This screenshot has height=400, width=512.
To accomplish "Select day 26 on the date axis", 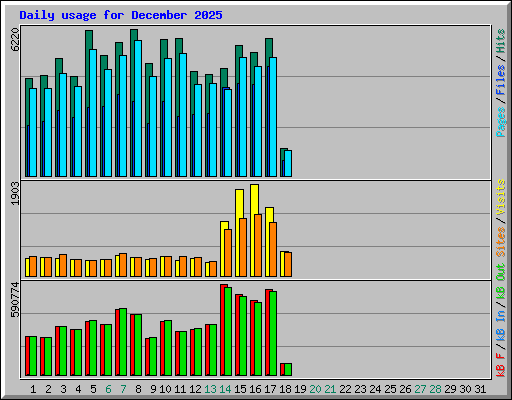I will 405,389.
